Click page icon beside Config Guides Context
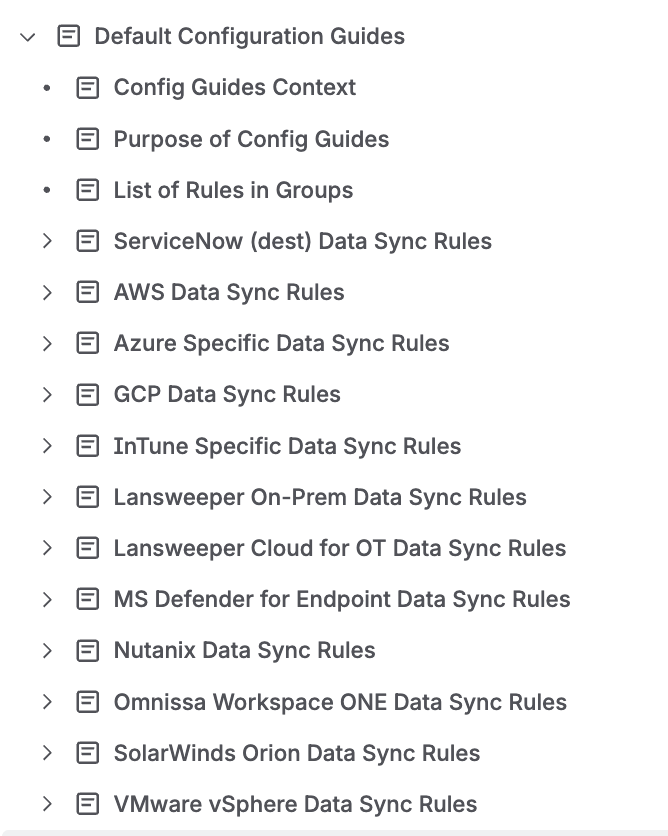668x836 pixels. (88, 88)
